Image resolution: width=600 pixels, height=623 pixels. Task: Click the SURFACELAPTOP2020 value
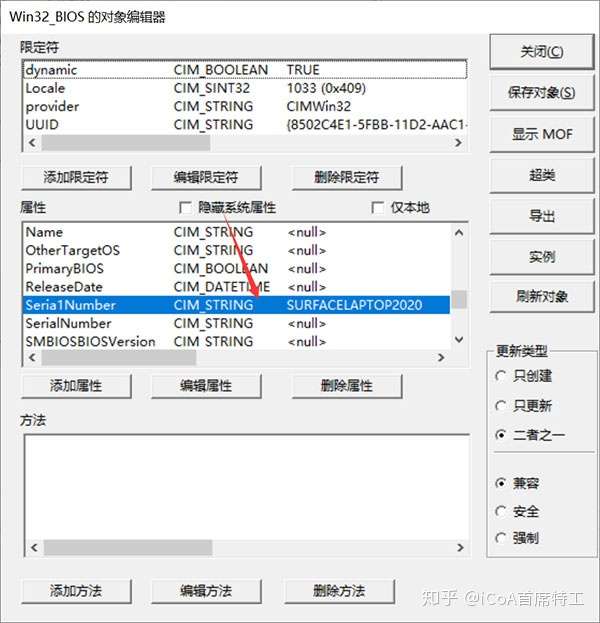point(354,305)
